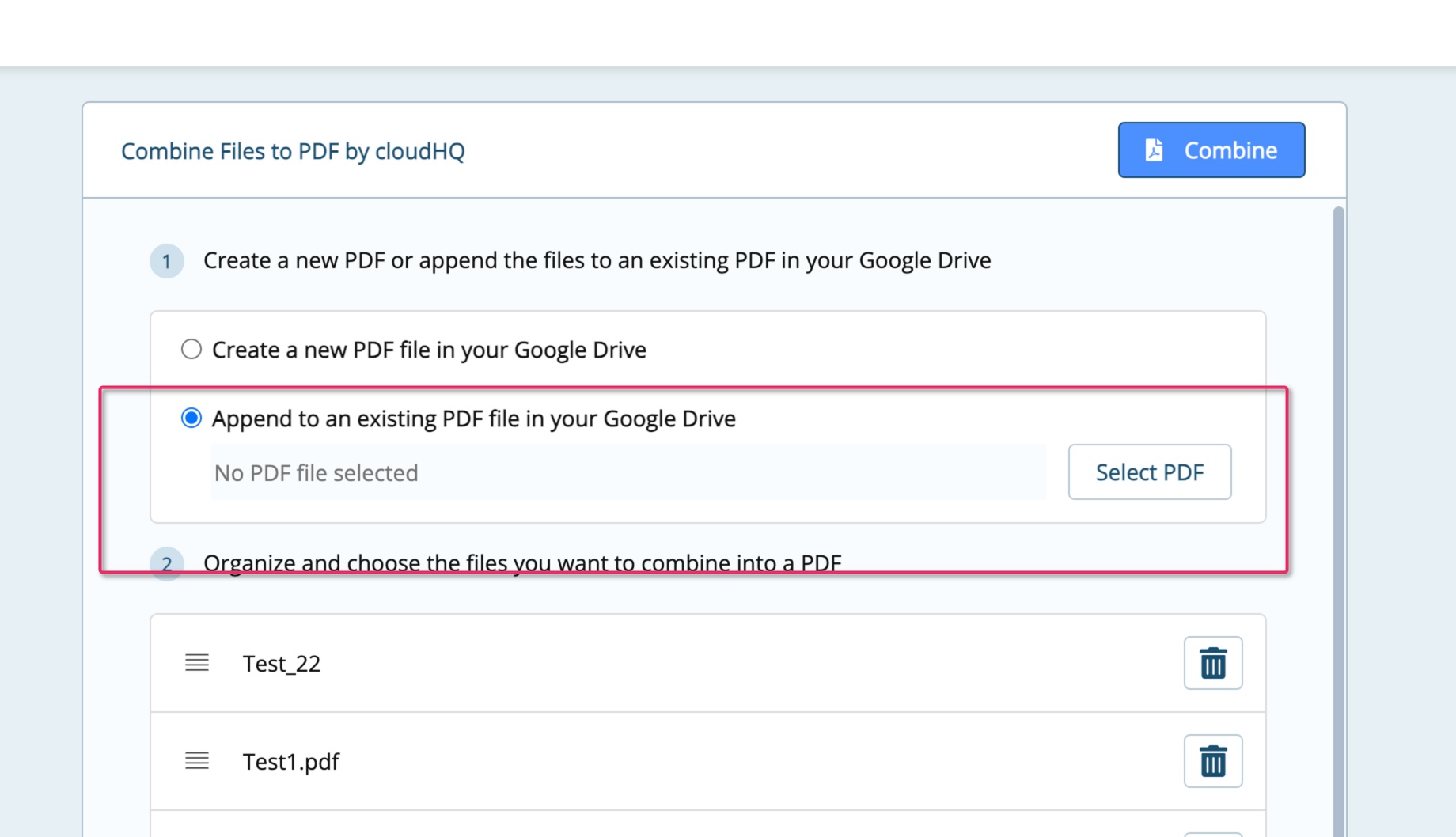Click the Test1.pdf file name
The height and width of the screenshot is (837, 1456).
pos(290,762)
